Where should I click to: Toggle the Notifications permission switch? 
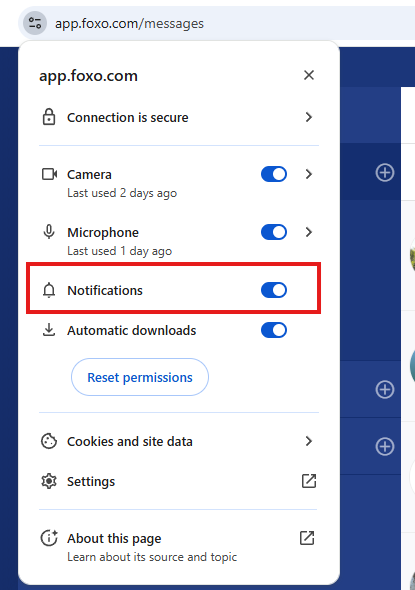pos(274,290)
